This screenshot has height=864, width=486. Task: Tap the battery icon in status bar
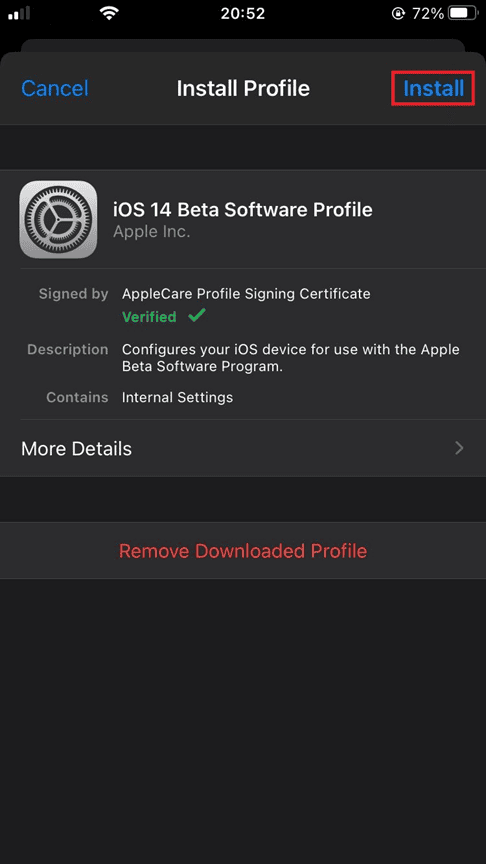(x=465, y=13)
